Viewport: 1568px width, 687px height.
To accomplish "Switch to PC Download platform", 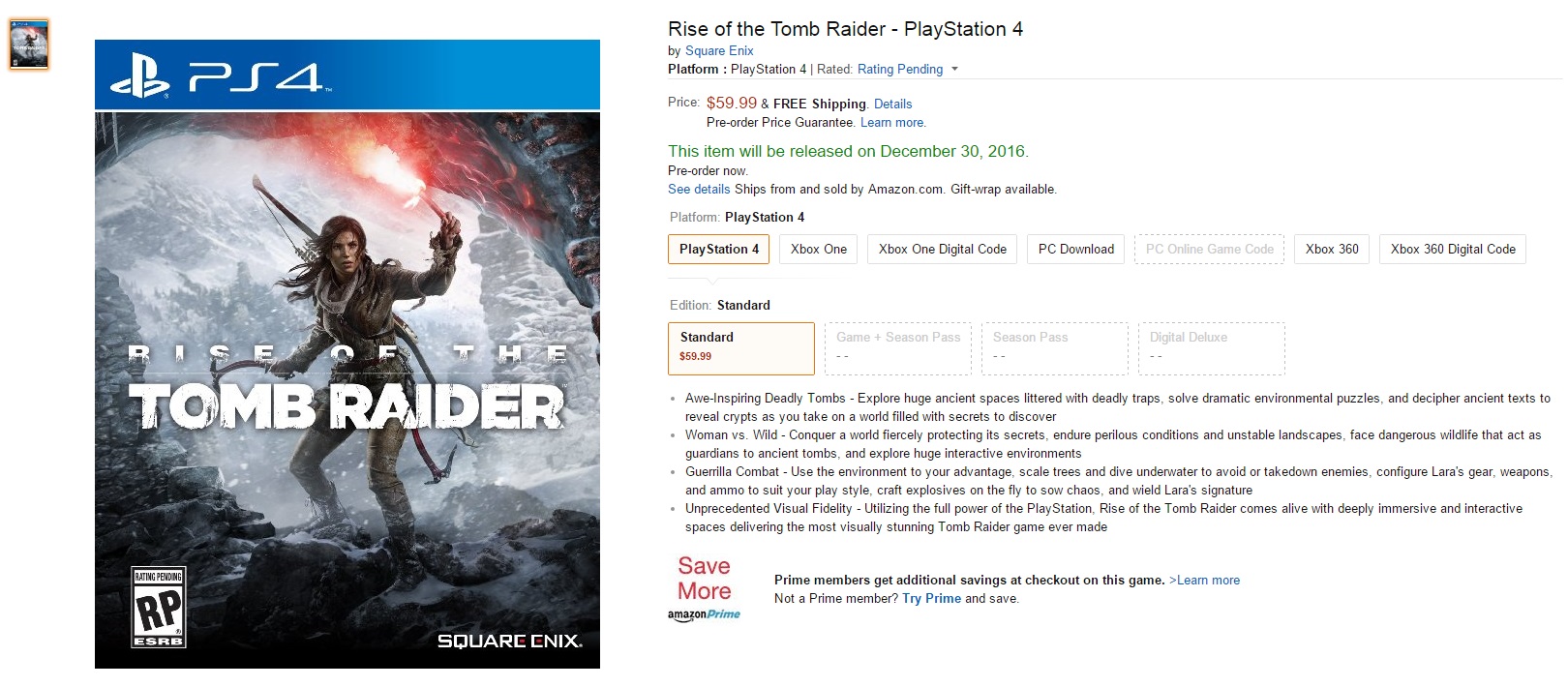I will click(x=1075, y=249).
